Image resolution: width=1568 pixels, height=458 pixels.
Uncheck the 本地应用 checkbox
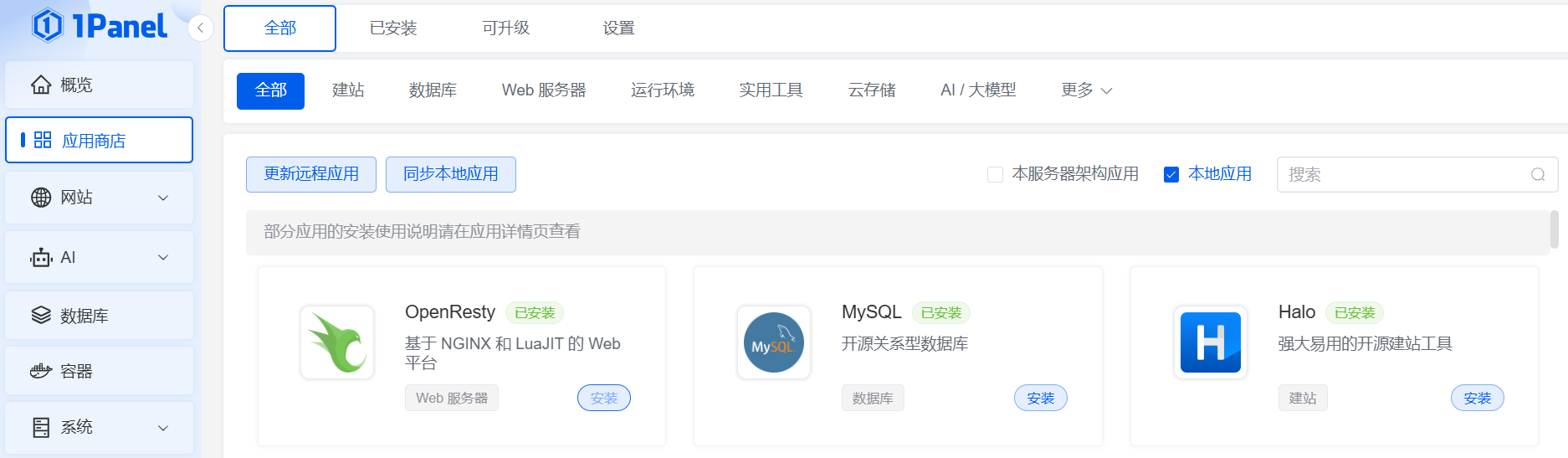1171,174
